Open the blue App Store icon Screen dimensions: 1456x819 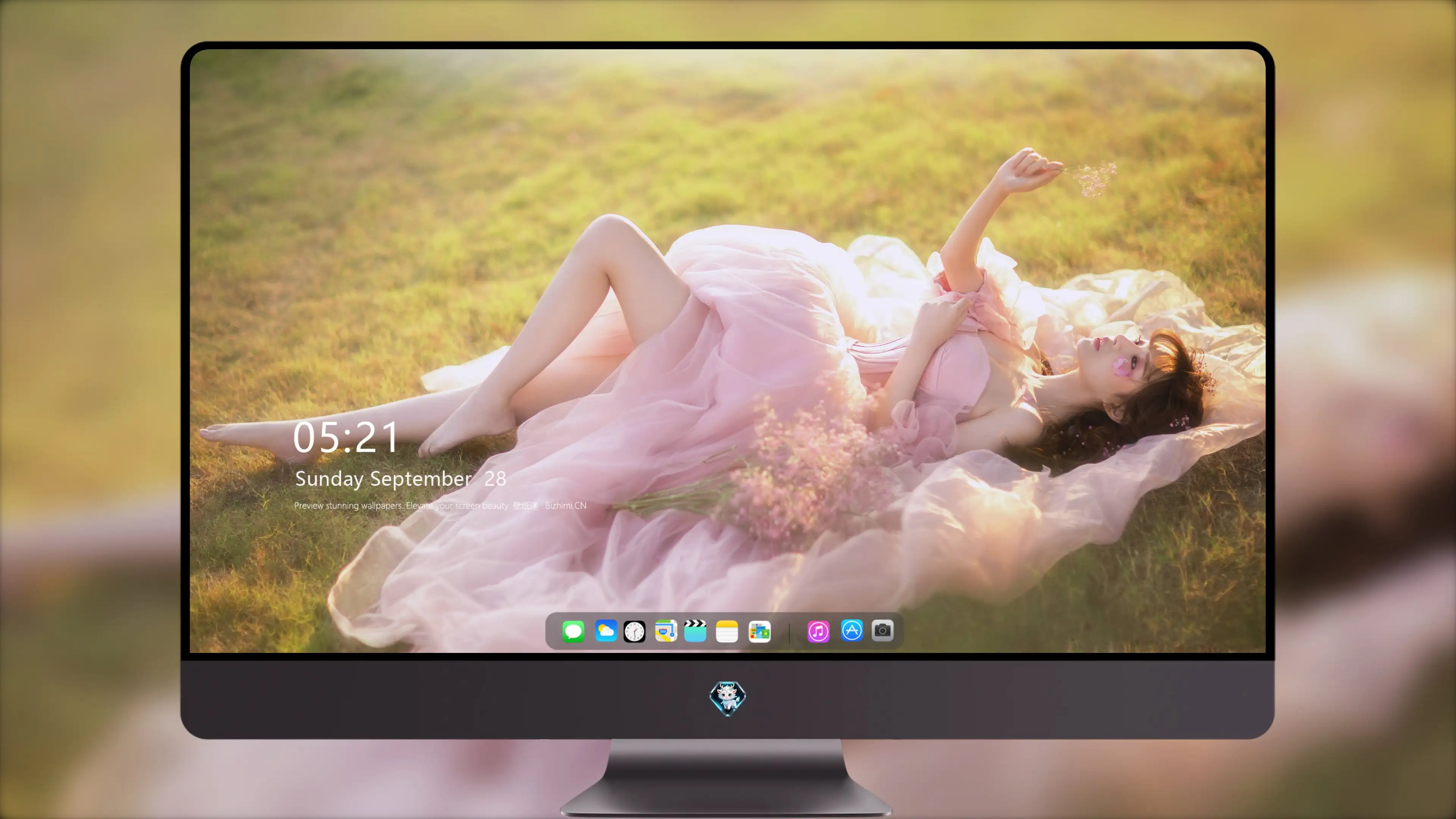coord(852,630)
